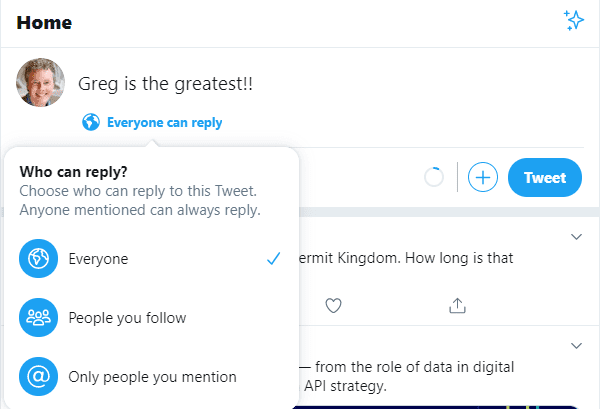The image size is (613, 409).
Task: Click the @ mention circle icon
Action: [x=38, y=377]
